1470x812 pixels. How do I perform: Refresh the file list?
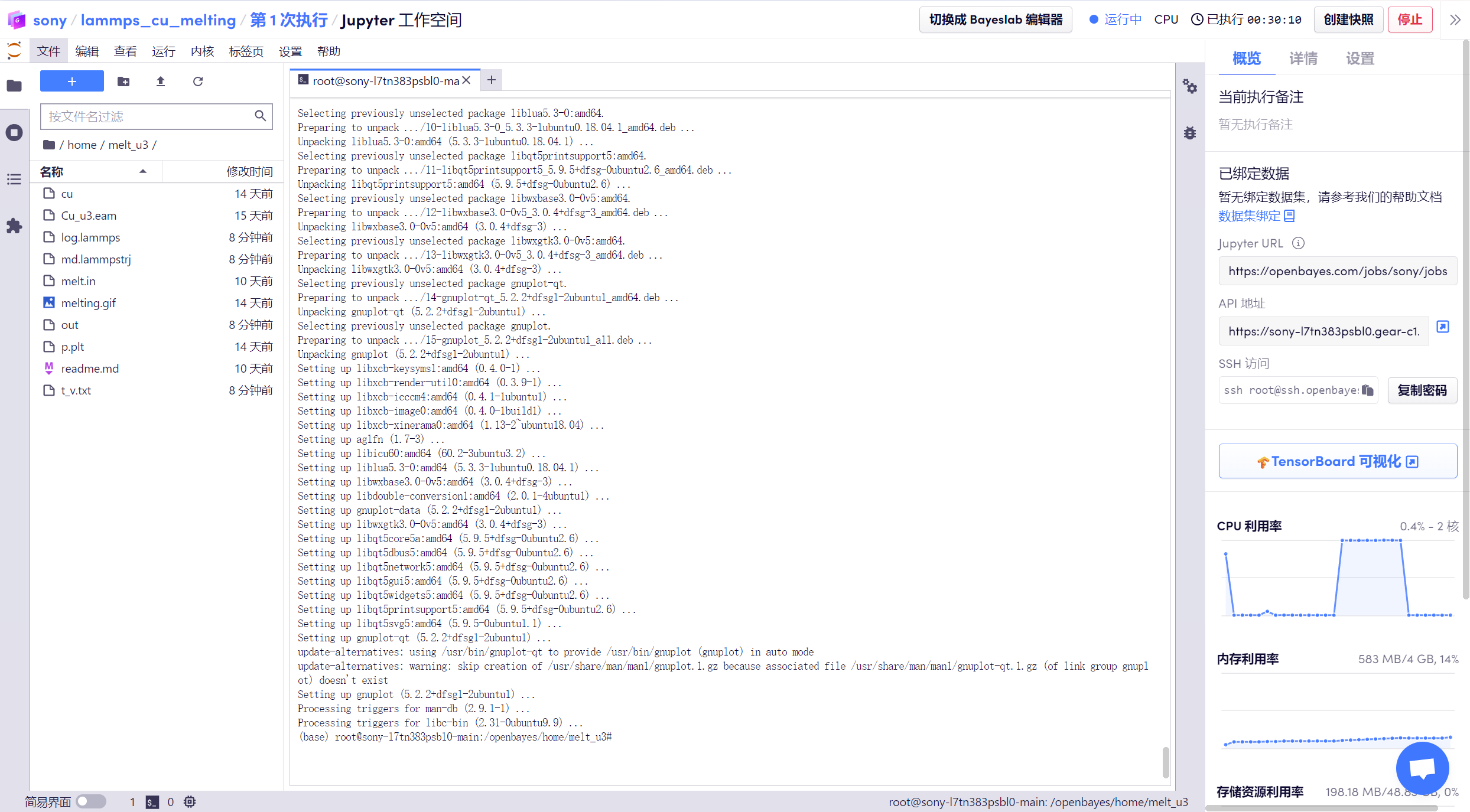[198, 81]
